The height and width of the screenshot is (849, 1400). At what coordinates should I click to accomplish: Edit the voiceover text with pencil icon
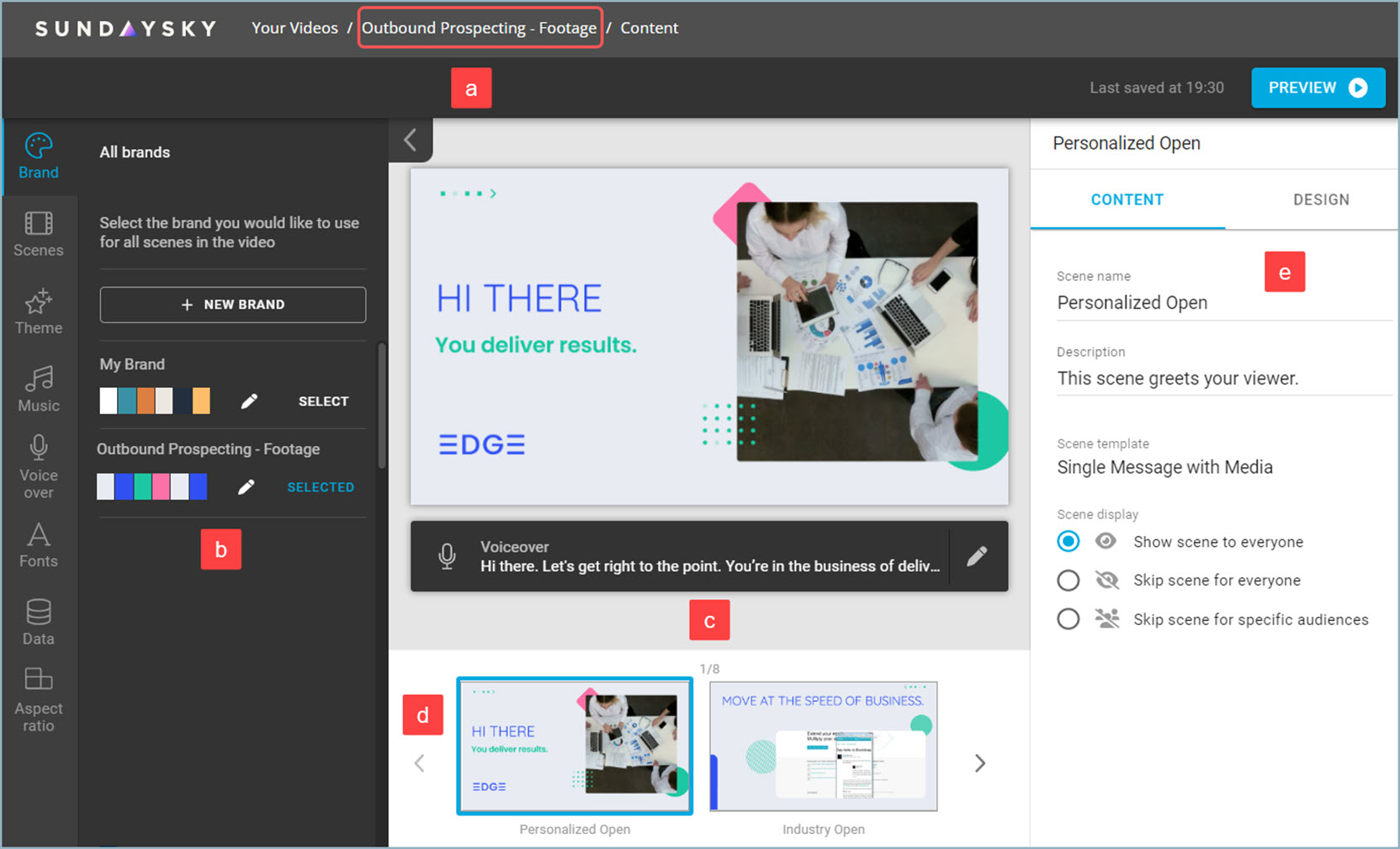point(977,556)
